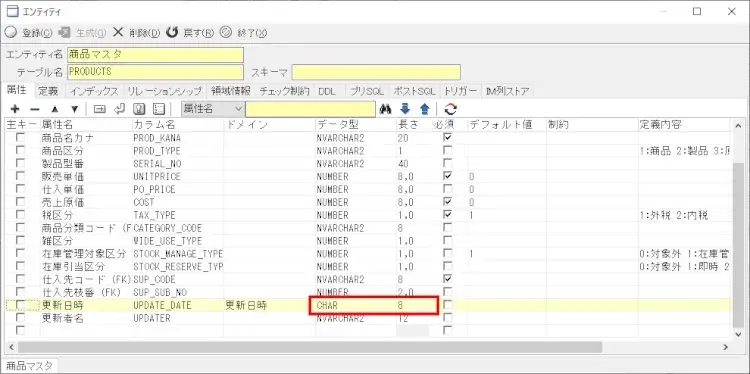Screen dimensions: 750x374
Task: Open the リレーションシップ tab
Action: (x=165, y=90)
